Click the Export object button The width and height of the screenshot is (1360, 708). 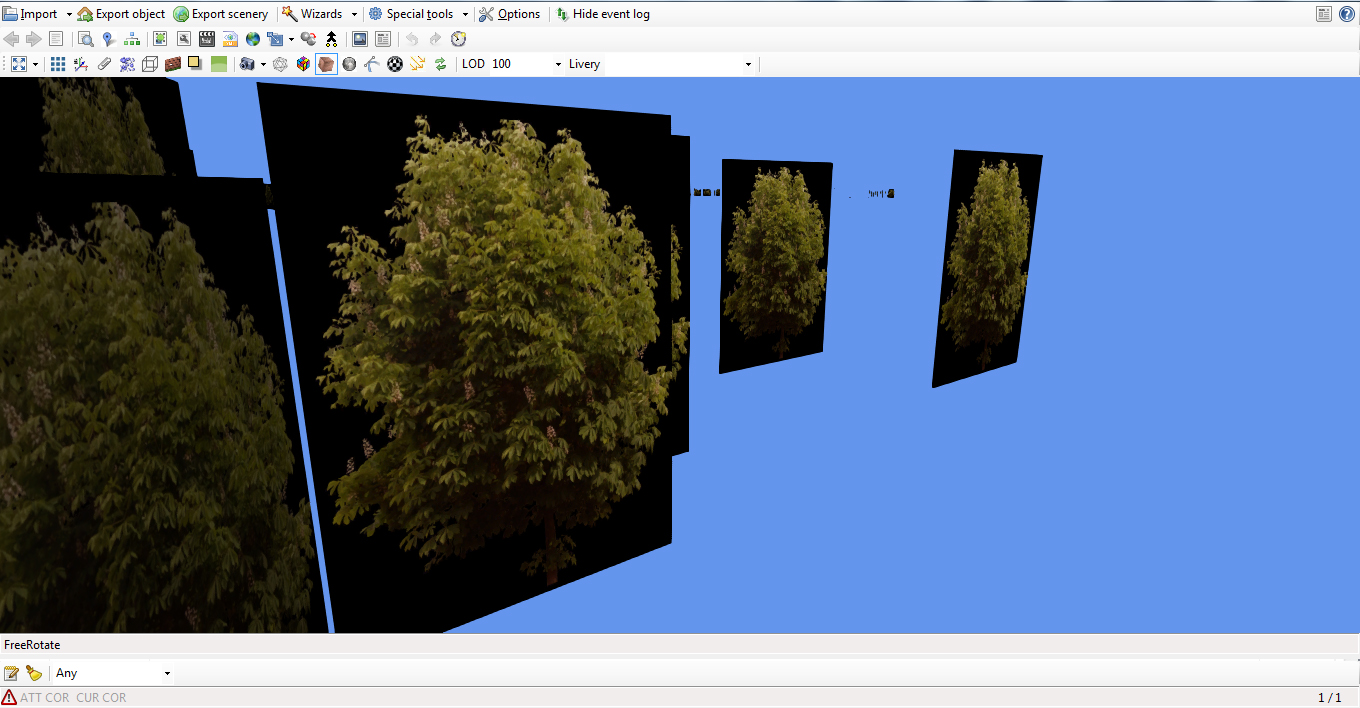click(x=121, y=14)
